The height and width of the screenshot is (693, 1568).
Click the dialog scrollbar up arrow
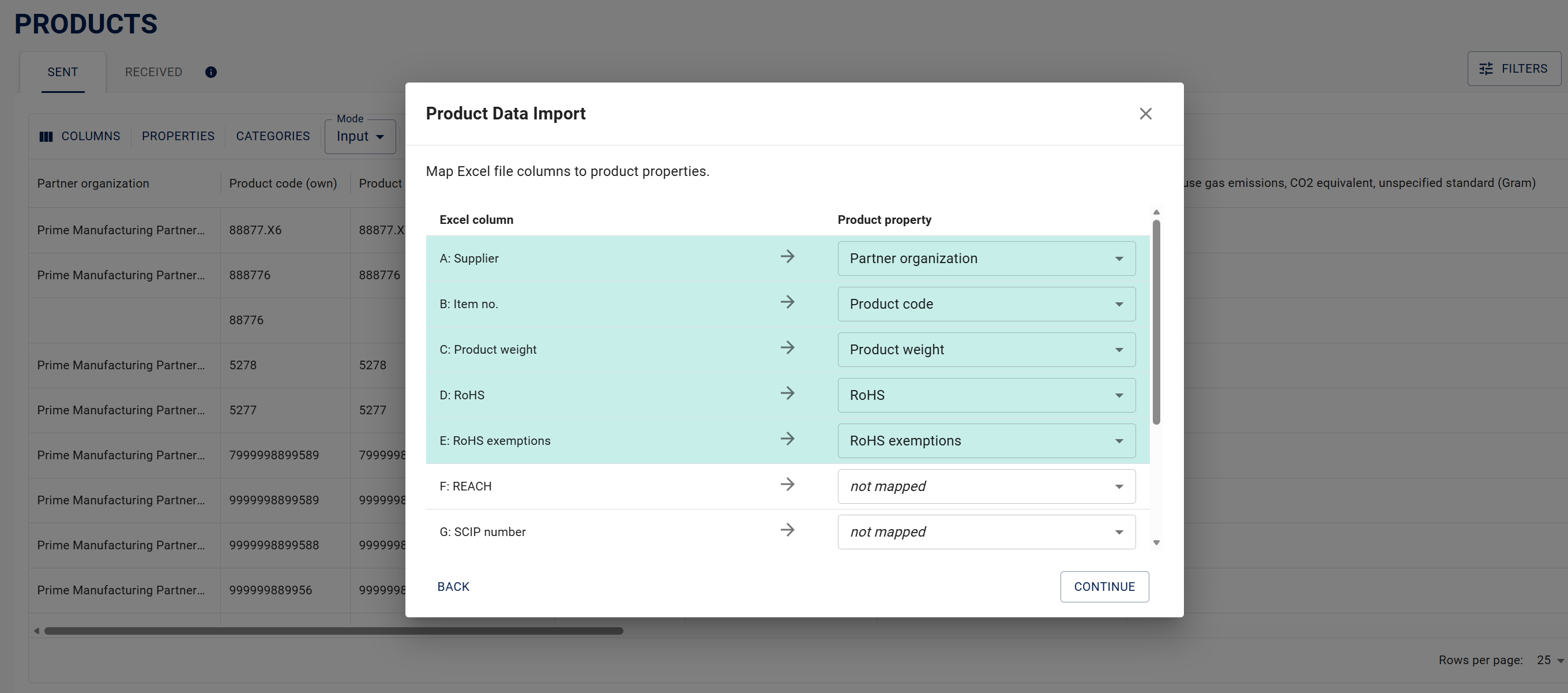tap(1156, 212)
